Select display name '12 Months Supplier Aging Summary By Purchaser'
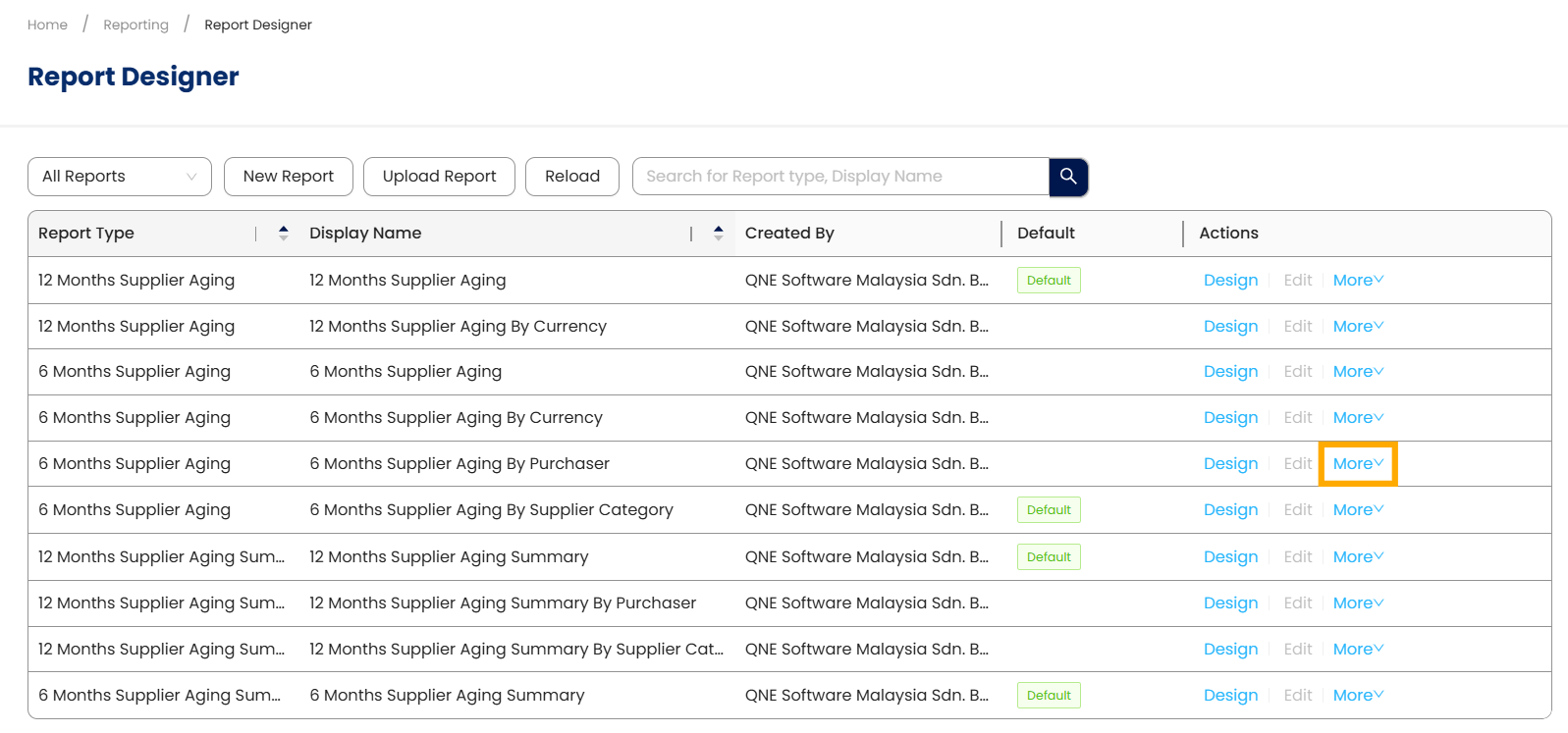This screenshot has height=733, width=1568. pyautogui.click(x=503, y=602)
